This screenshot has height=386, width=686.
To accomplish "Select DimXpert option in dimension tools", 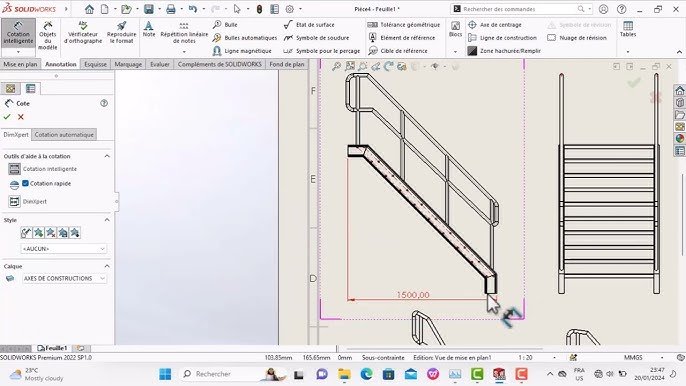I will click(x=28, y=202).
